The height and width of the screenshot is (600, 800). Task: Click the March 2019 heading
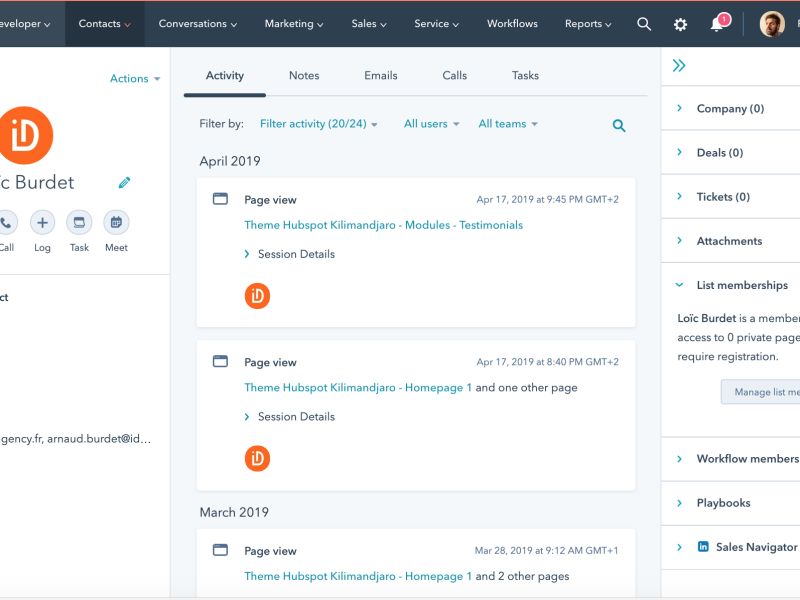coord(234,512)
